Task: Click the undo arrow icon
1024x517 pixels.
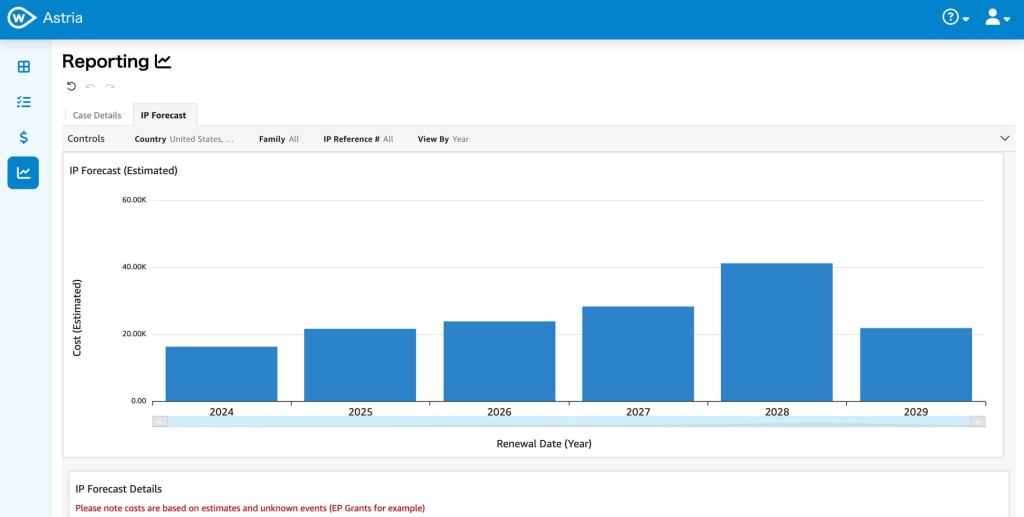Action: coord(90,86)
